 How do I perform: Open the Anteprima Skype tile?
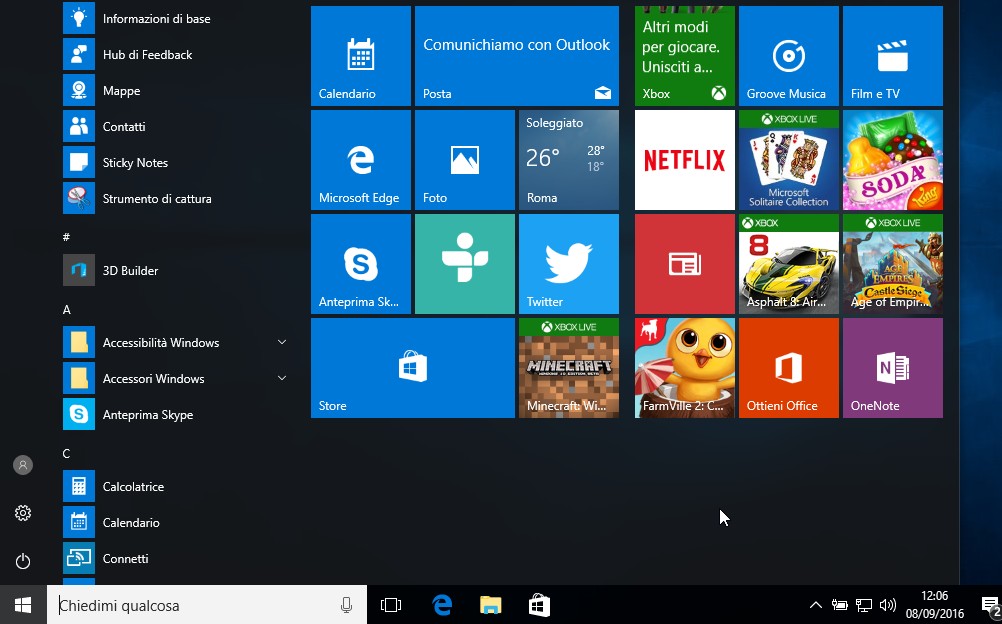pos(360,264)
